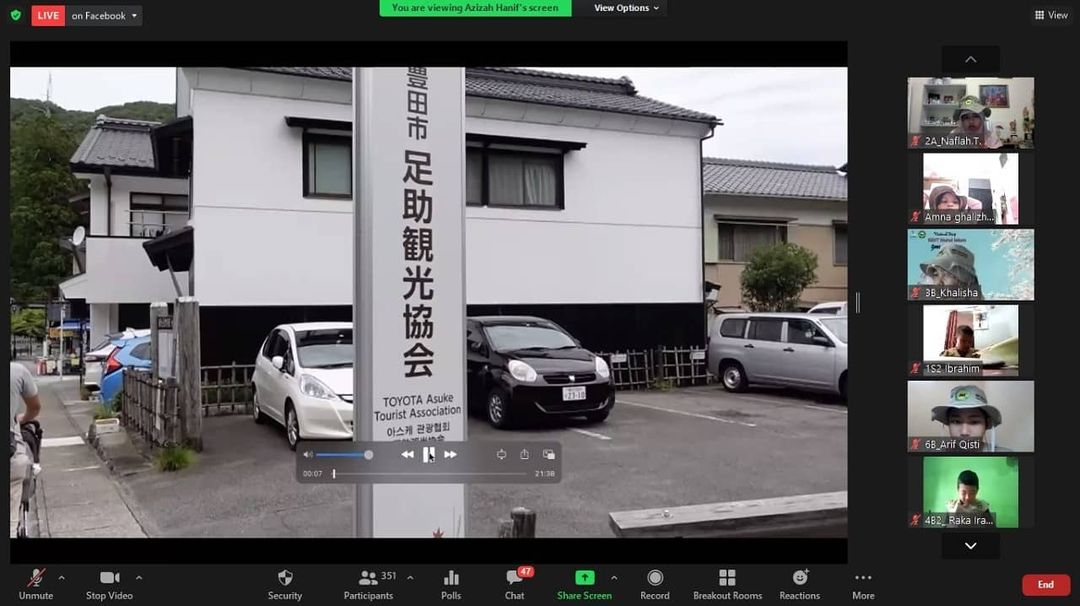Select the 3B_Khalisha participant thumbnail
The image size is (1080, 606).
(x=970, y=265)
